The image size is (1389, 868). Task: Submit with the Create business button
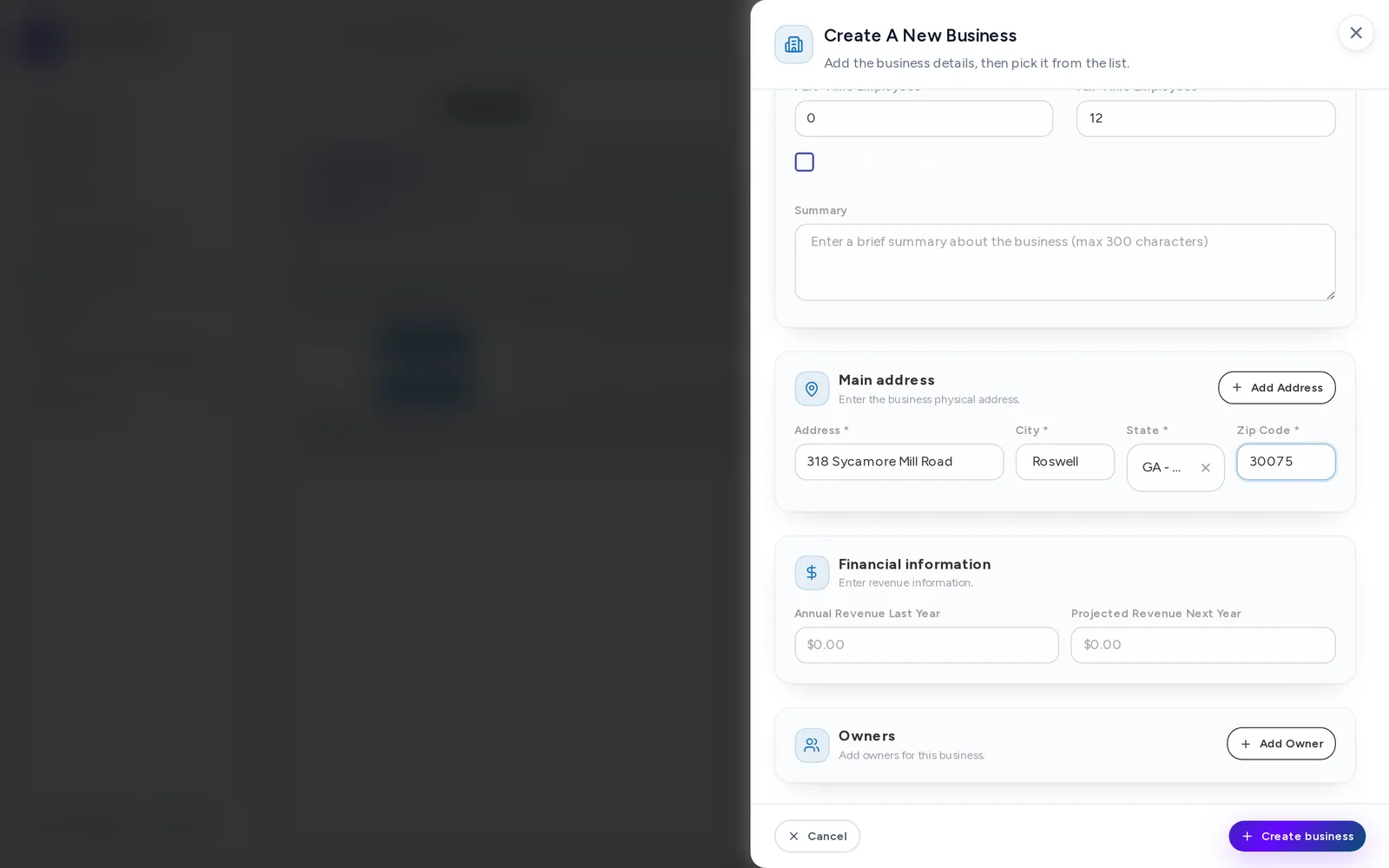pos(1297,836)
